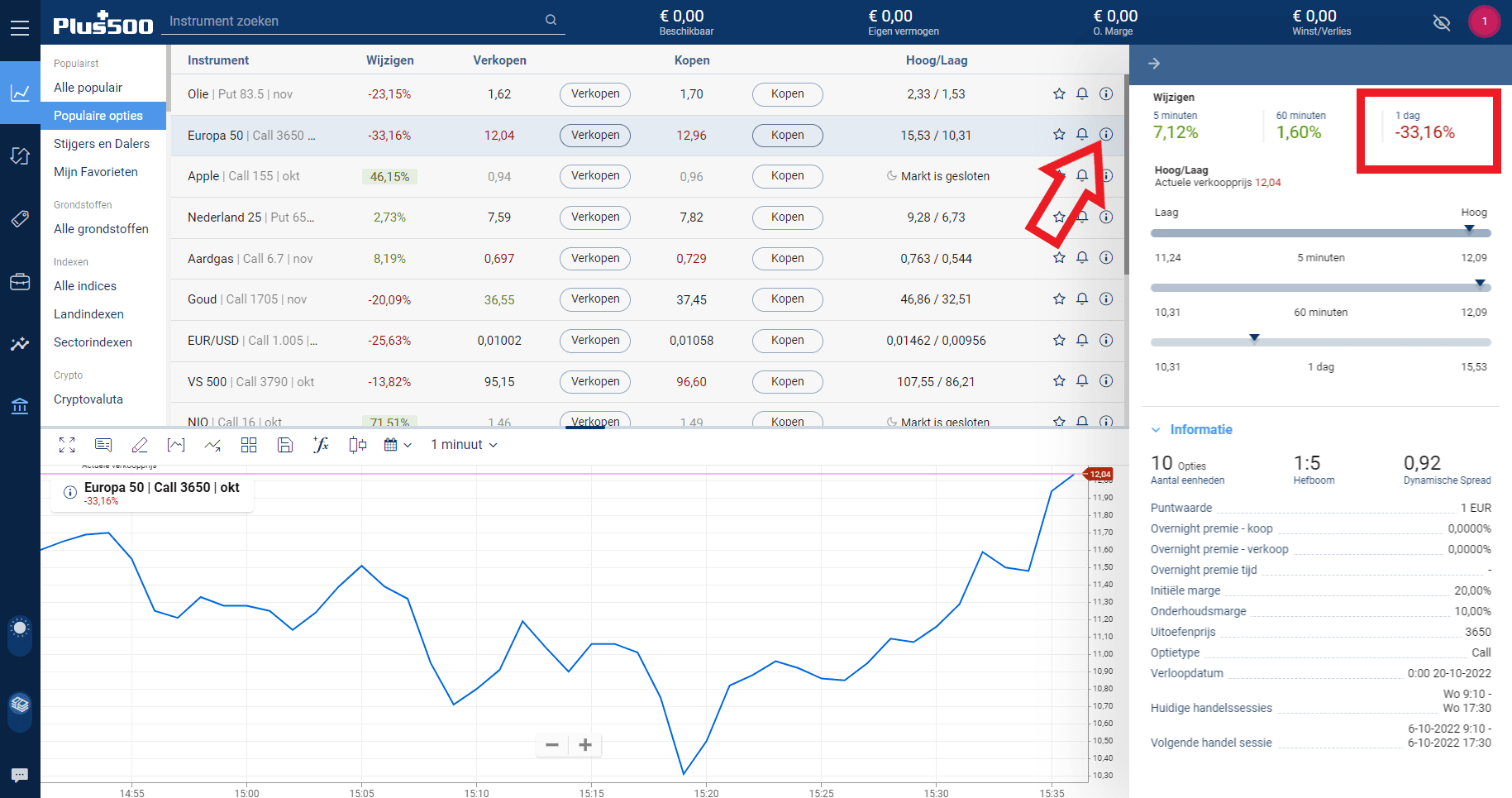This screenshot has width=1512, height=798.
Task: Collapse the Informatie section
Action: (1157, 430)
